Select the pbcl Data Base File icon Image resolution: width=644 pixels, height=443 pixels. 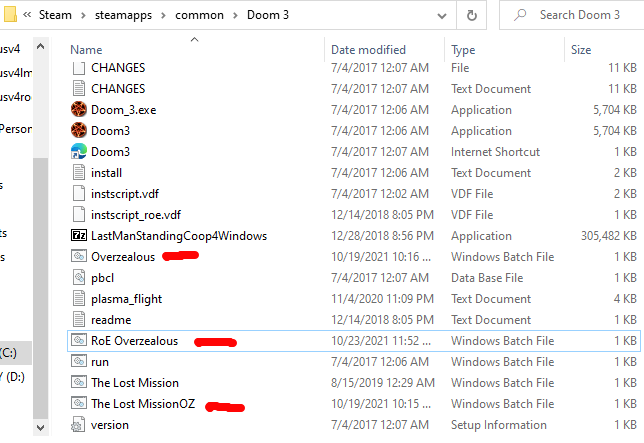click(78, 277)
